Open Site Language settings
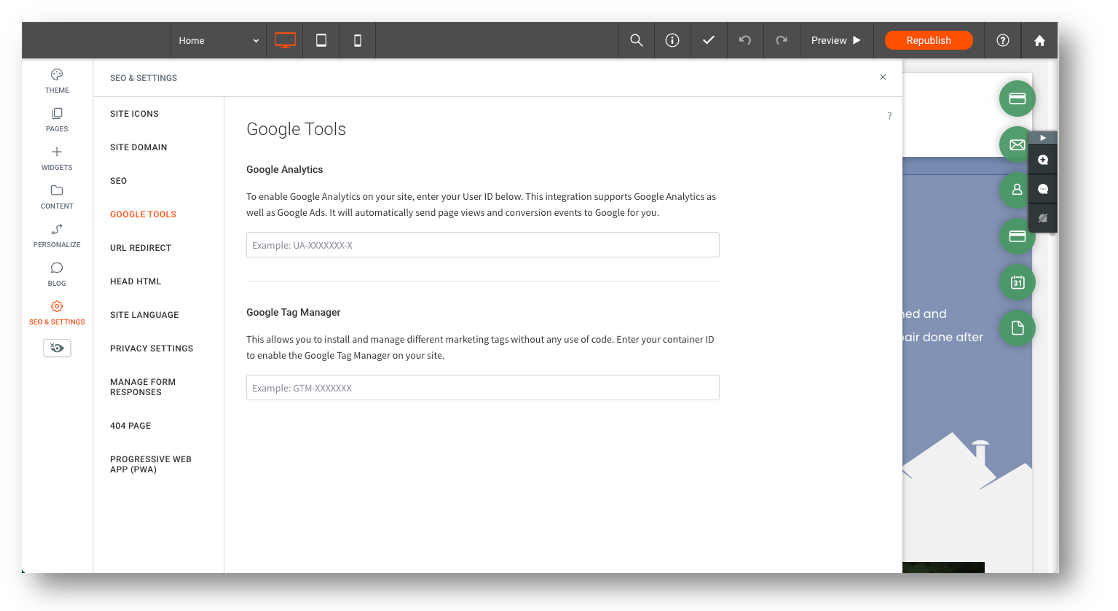 tap(144, 315)
